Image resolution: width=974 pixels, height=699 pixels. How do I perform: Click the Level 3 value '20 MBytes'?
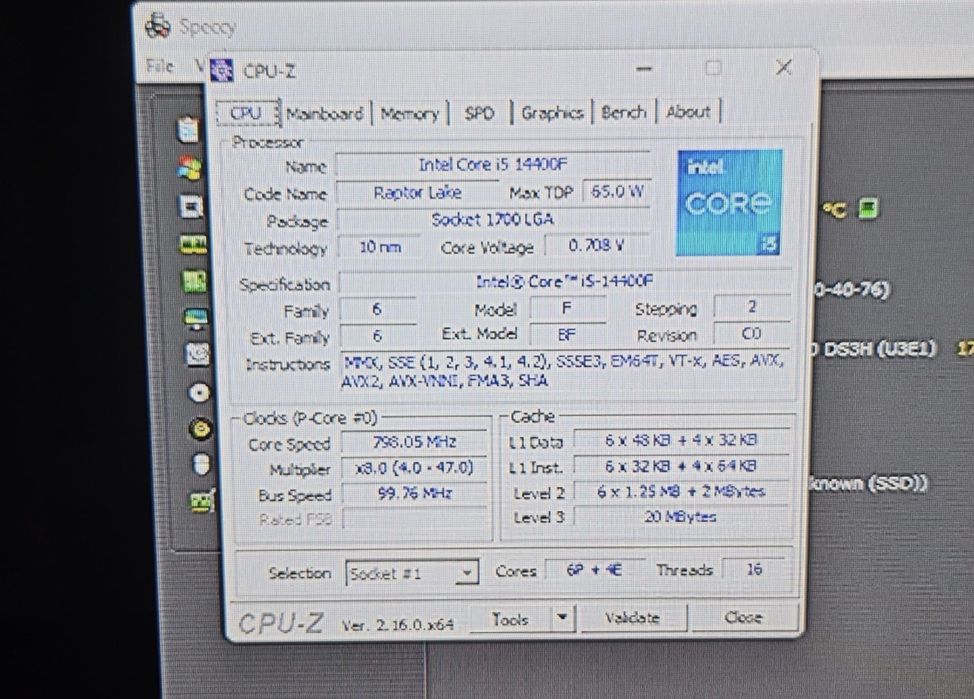click(x=681, y=516)
